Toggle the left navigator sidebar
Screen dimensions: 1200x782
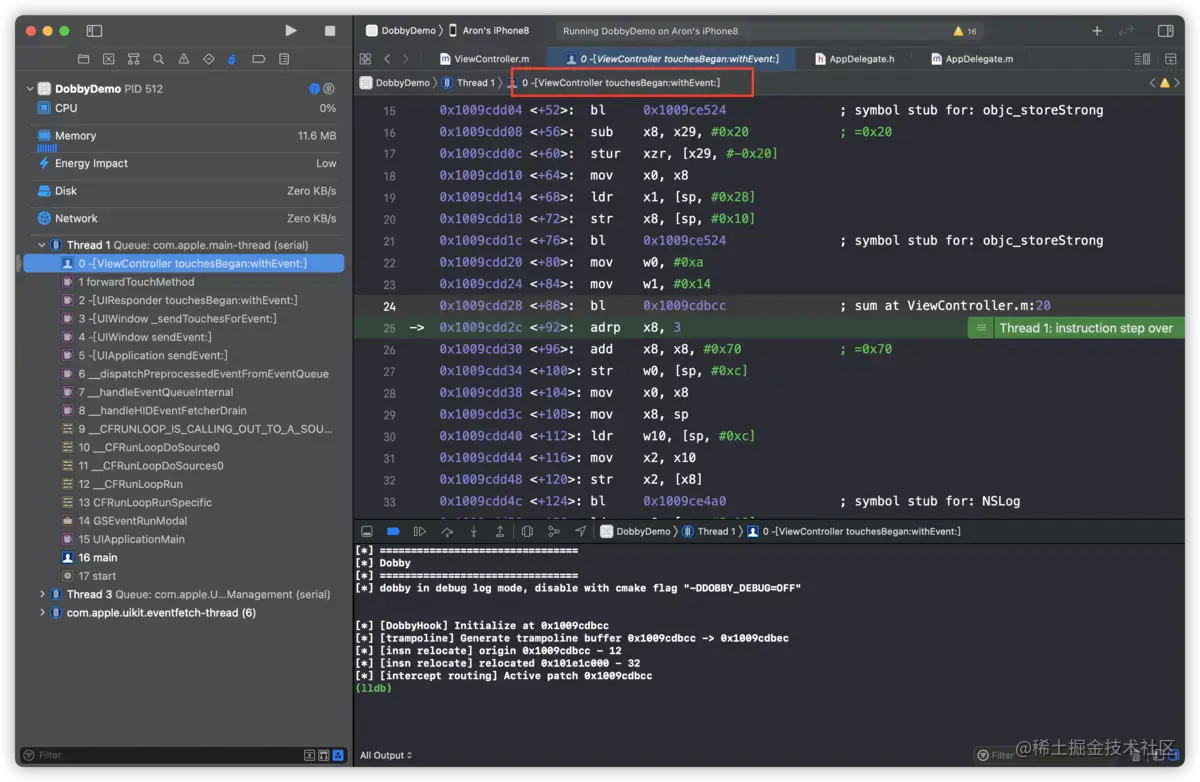pos(94,31)
